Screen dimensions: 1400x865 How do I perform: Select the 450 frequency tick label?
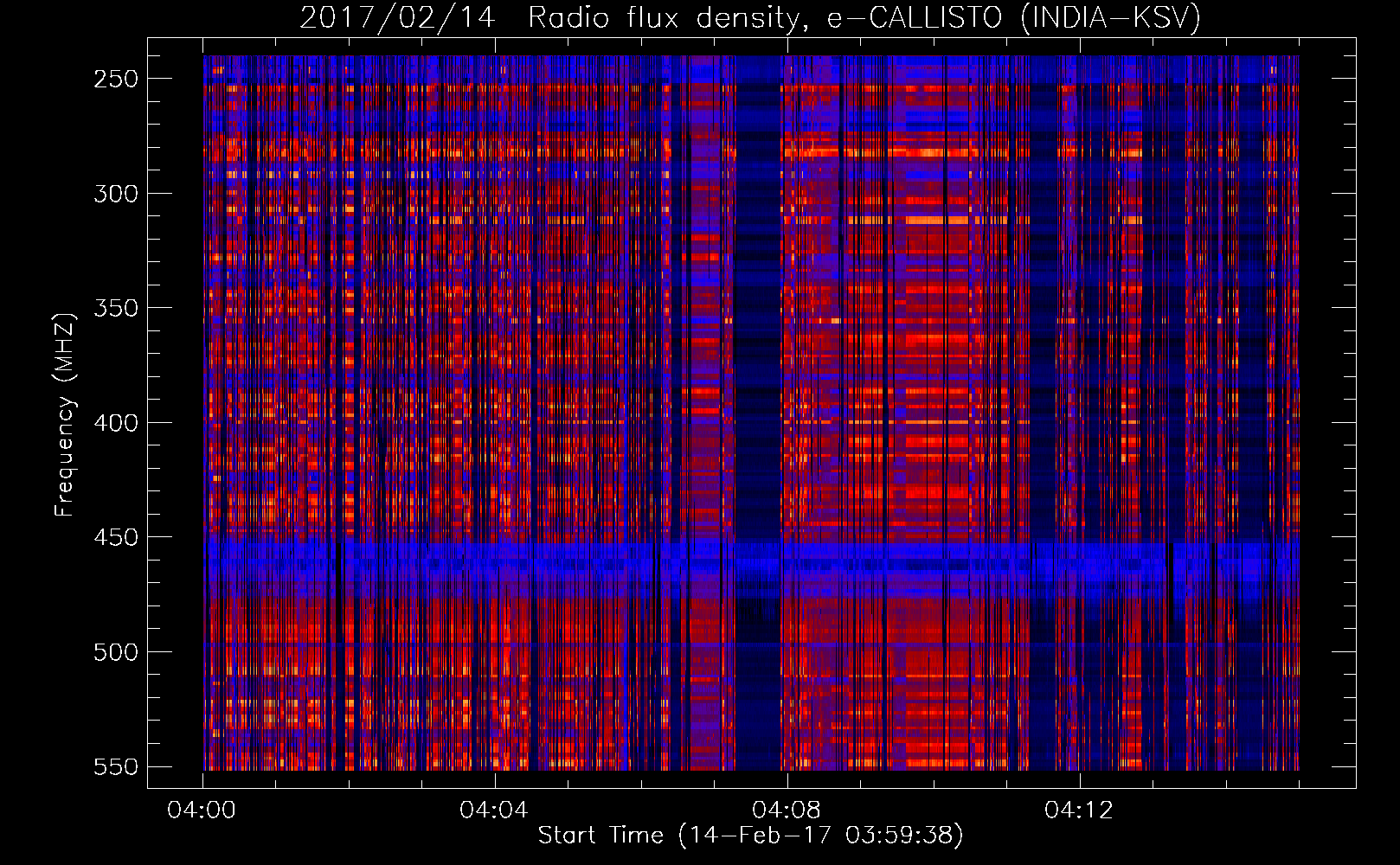tap(116, 537)
